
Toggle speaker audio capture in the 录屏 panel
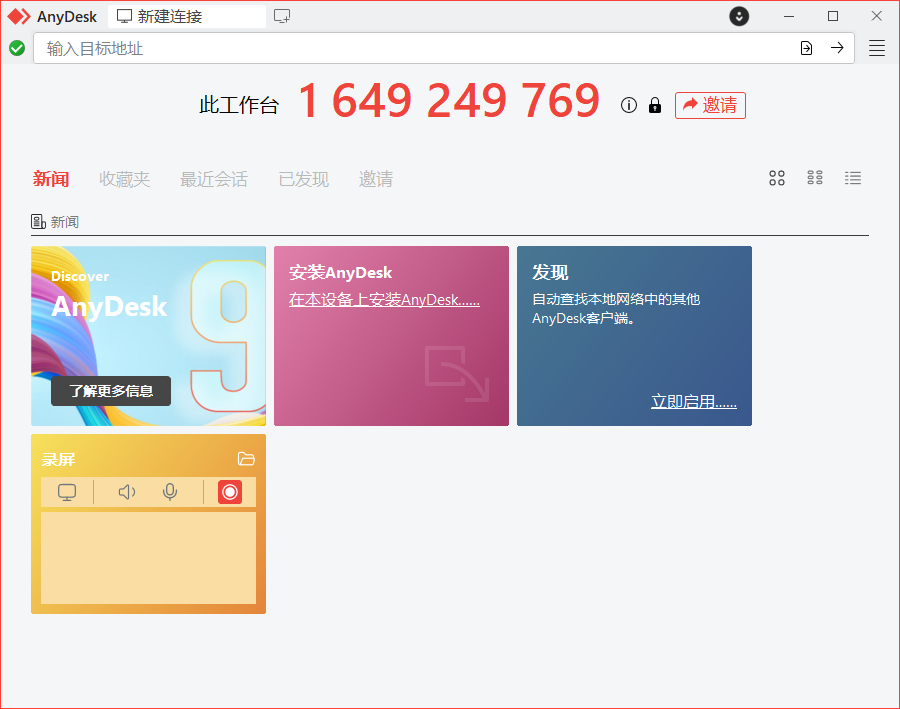[x=126, y=492]
